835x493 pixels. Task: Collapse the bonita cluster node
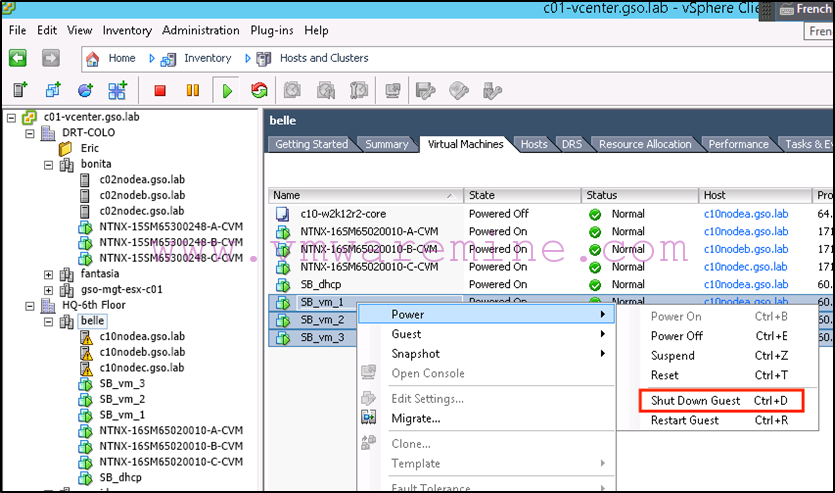pyautogui.click(x=48, y=165)
